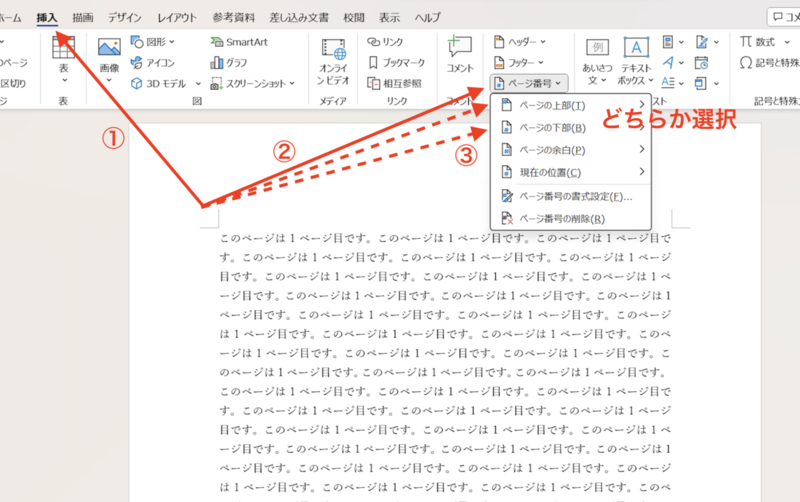Open 相互参照 cross-reference
Screen dimensions: 800x502
(x=395, y=83)
